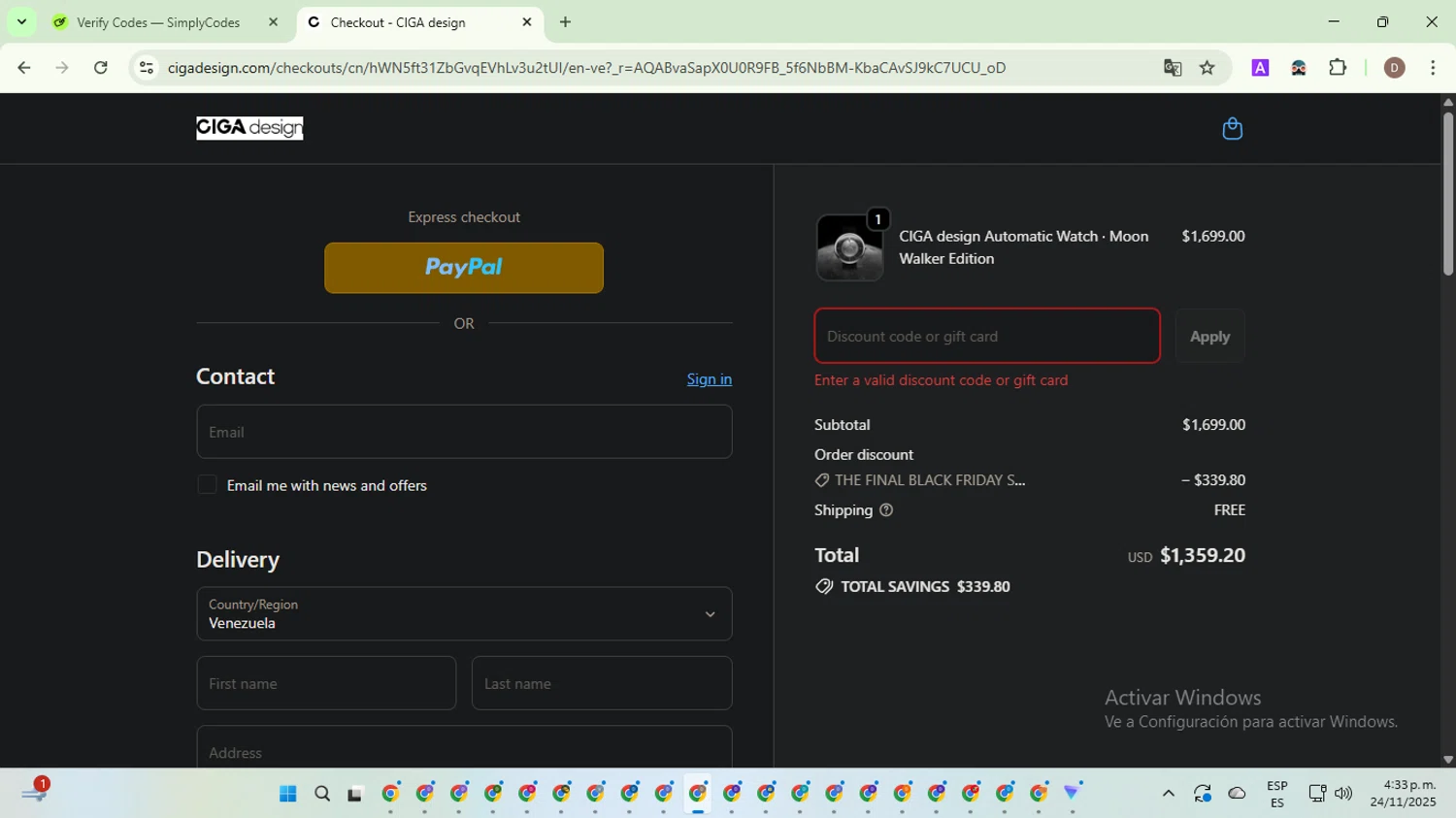
Task: Click the browser forward arrow
Action: 62,68
